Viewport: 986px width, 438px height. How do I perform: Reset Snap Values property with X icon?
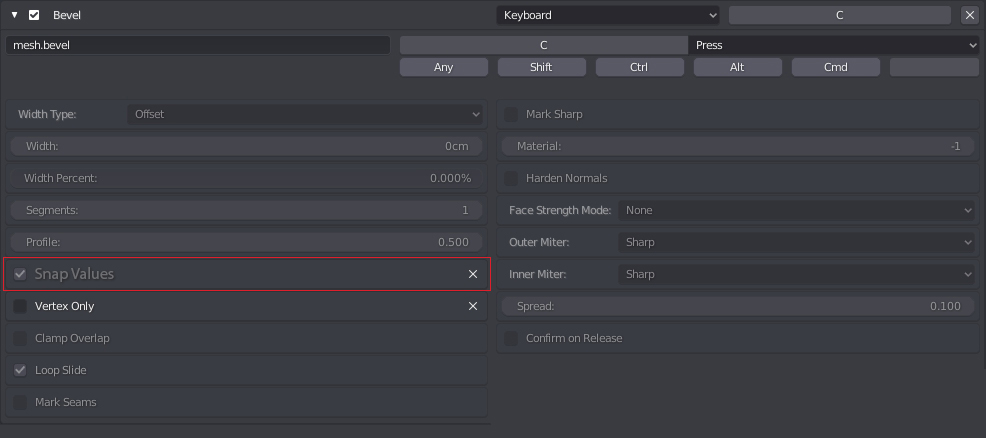[x=473, y=274]
